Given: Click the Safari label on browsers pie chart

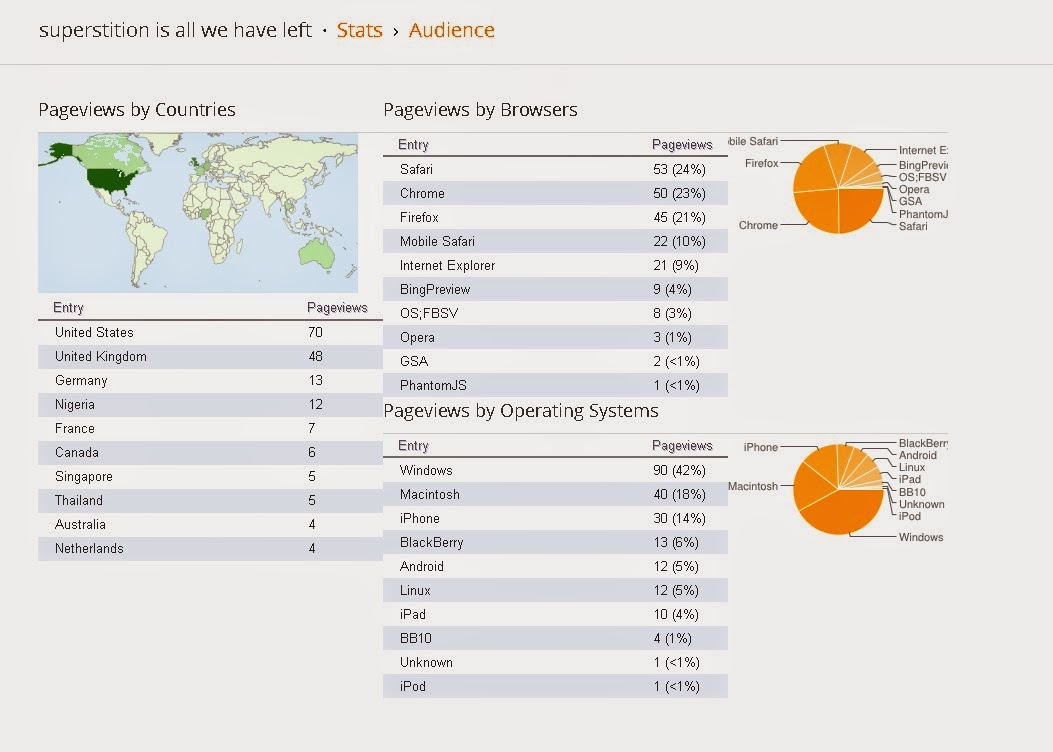Looking at the screenshot, I should (913, 226).
